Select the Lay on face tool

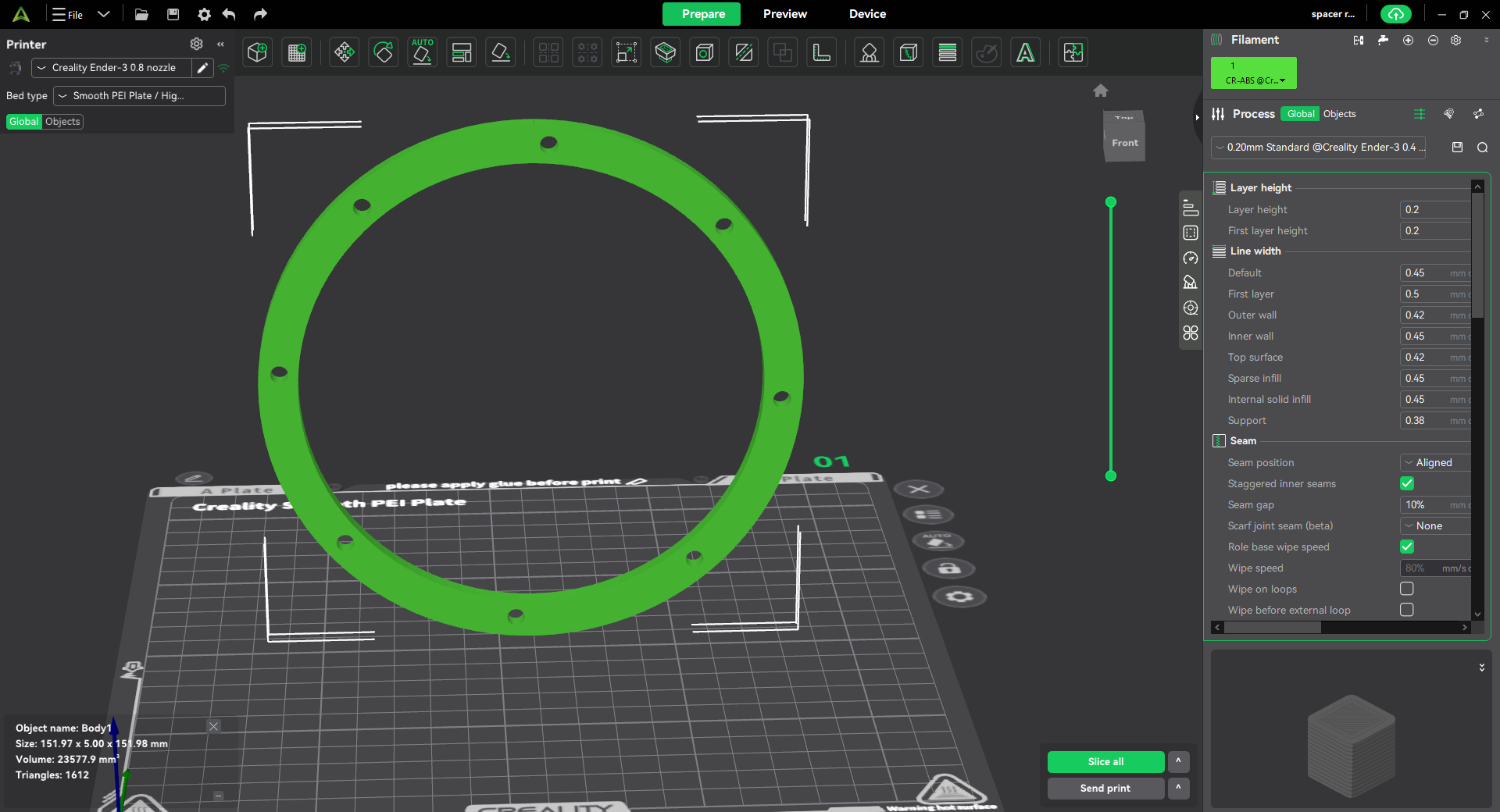click(501, 52)
